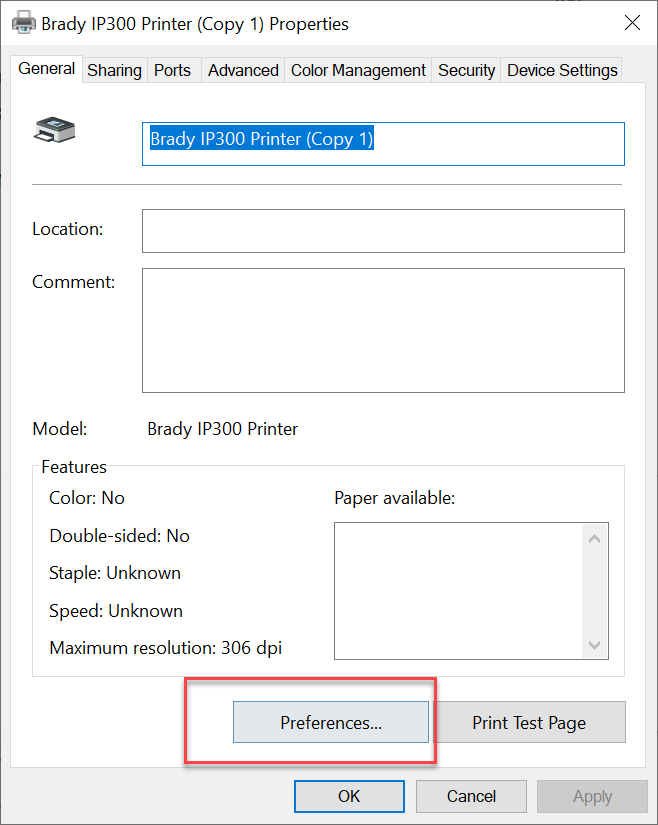Open the Device Settings tab
Viewport: 658px width, 825px height.
coord(562,71)
